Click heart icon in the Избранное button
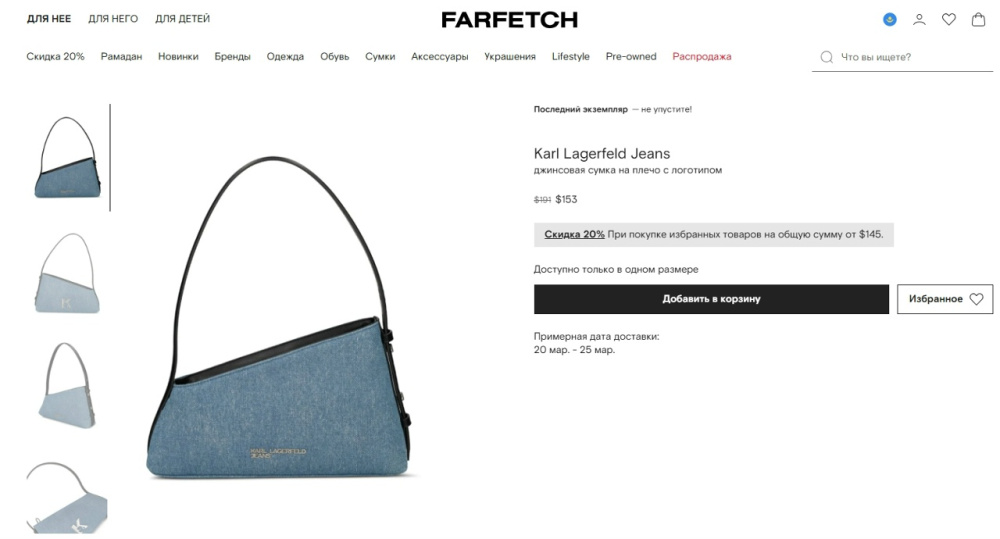 [x=976, y=299]
